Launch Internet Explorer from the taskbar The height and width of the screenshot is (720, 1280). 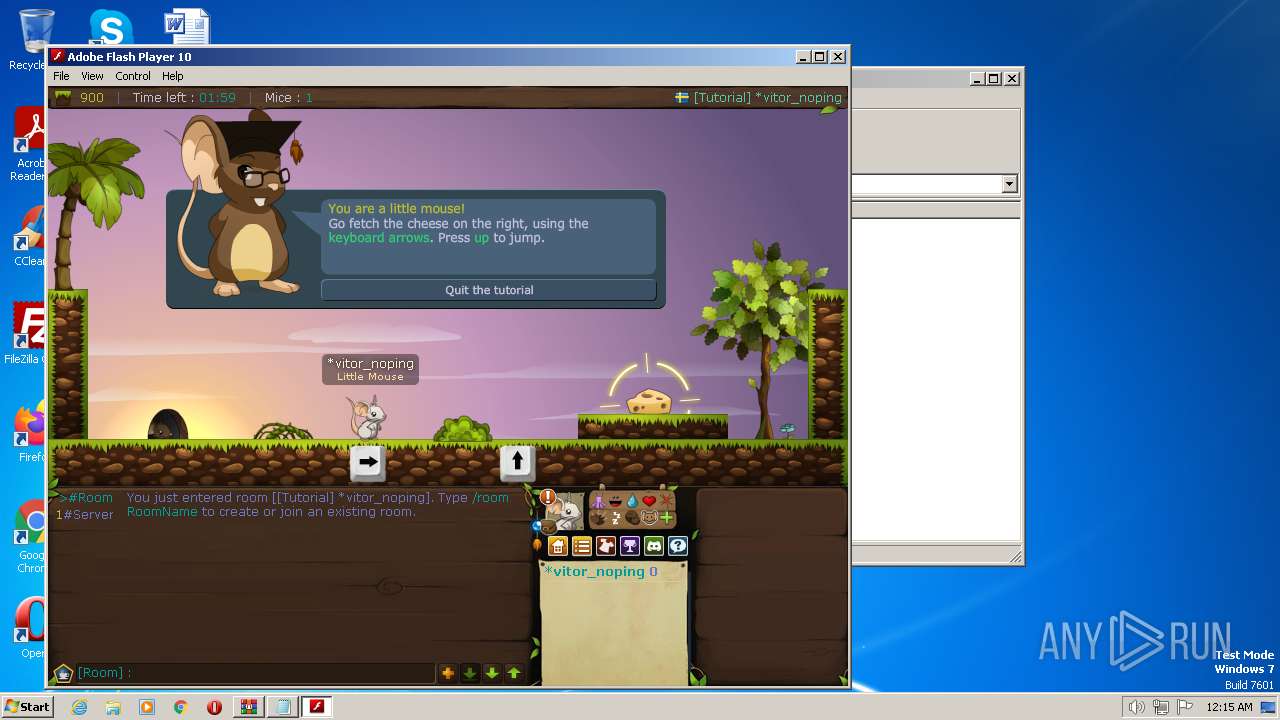coord(80,706)
